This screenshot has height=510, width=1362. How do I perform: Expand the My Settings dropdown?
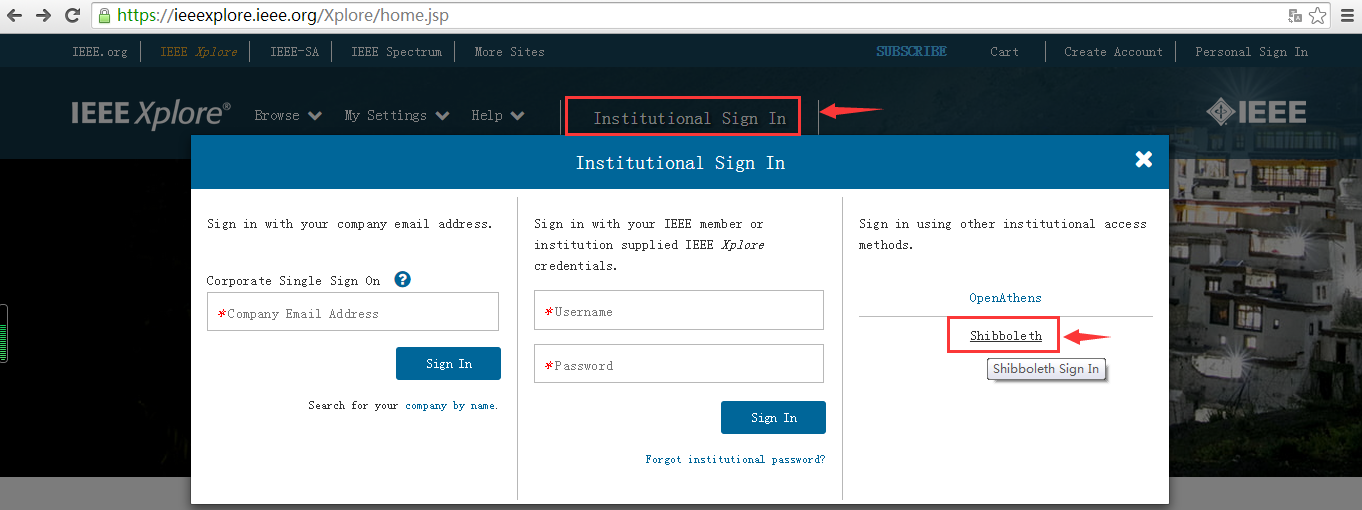click(x=397, y=115)
